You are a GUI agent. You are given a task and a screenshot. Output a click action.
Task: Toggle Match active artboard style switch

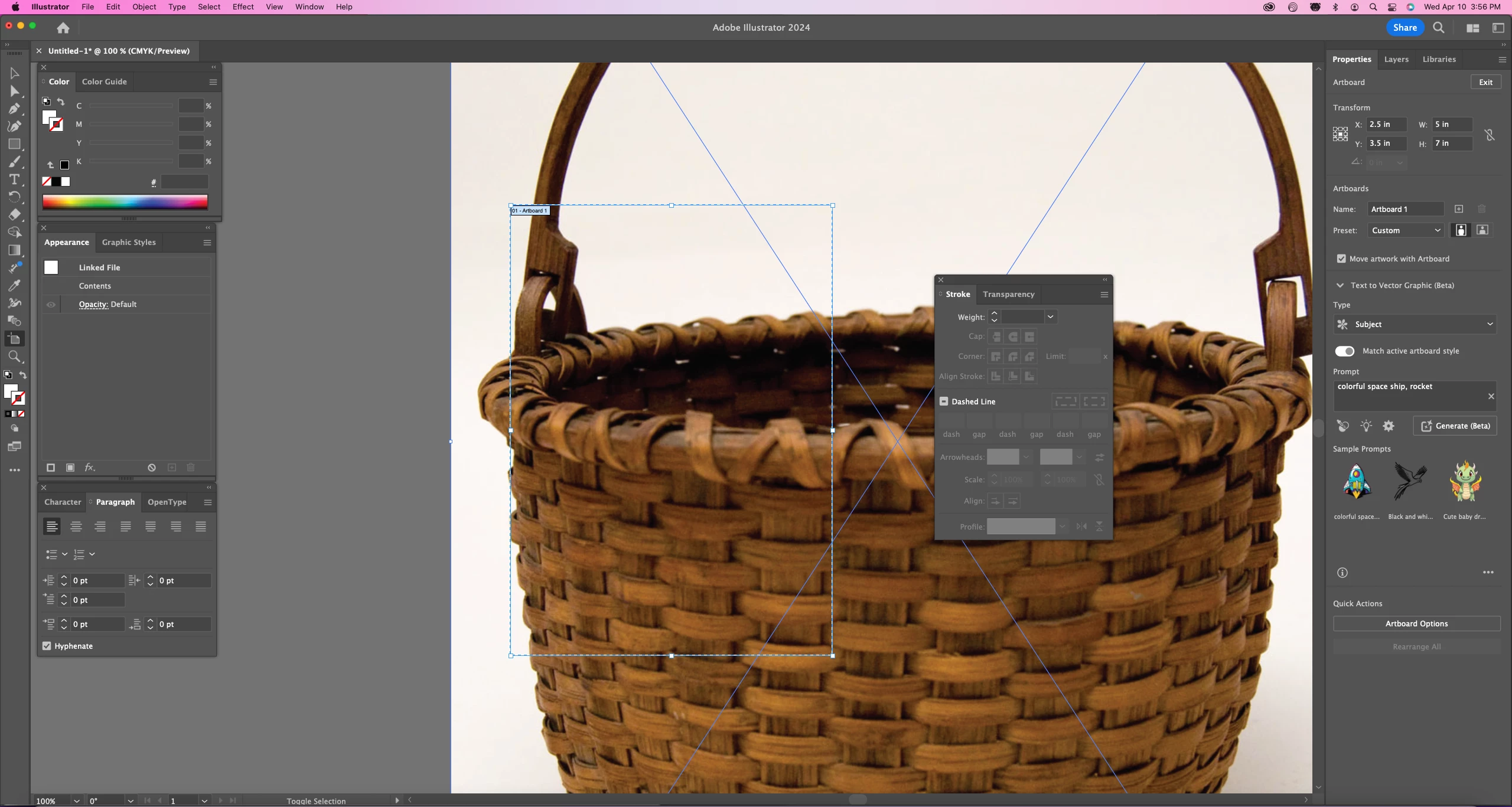[x=1345, y=351]
